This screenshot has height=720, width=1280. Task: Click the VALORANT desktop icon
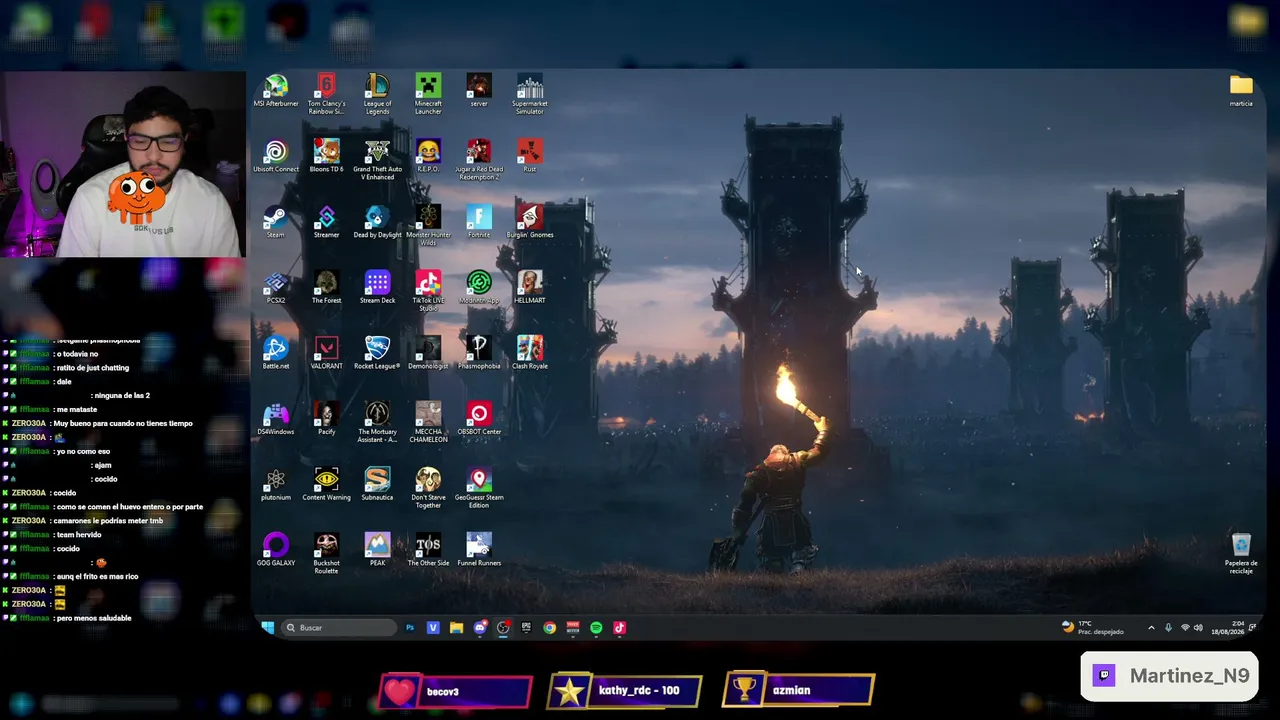coord(326,353)
